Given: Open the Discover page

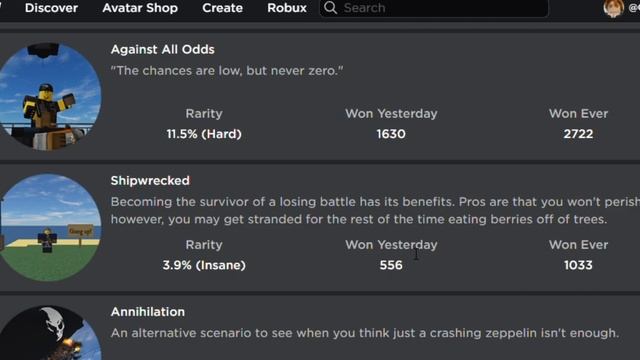Looking at the screenshot, I should pyautogui.click(x=51, y=8).
